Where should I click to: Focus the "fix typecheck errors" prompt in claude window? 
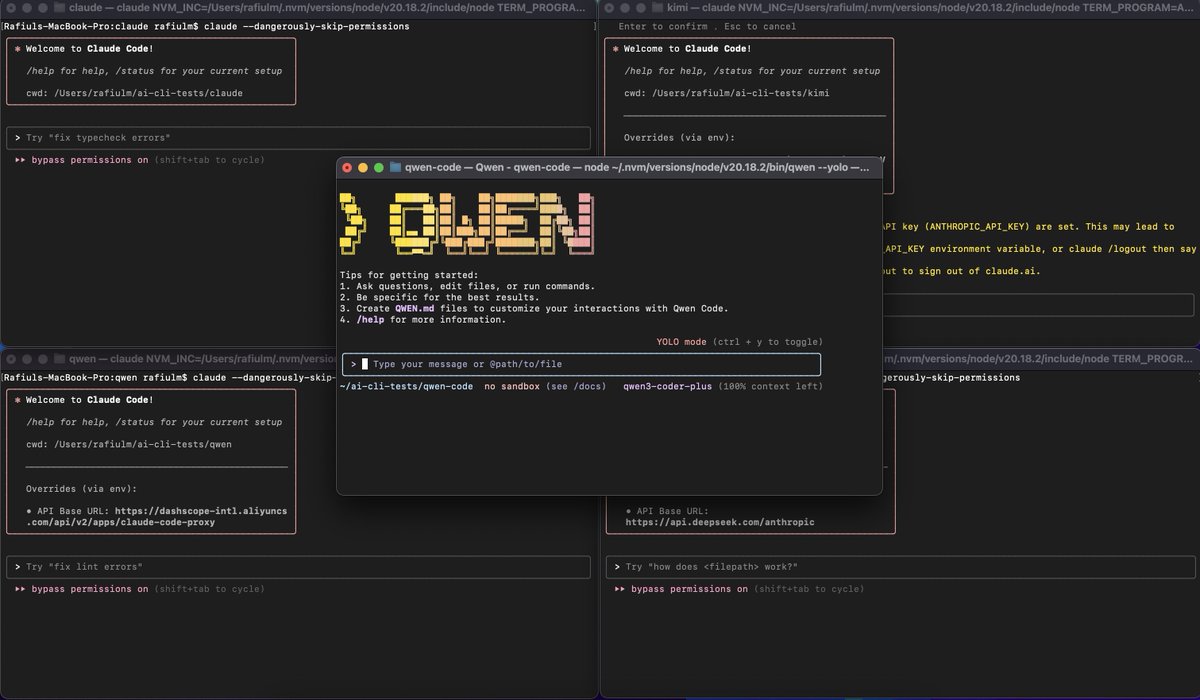point(298,138)
